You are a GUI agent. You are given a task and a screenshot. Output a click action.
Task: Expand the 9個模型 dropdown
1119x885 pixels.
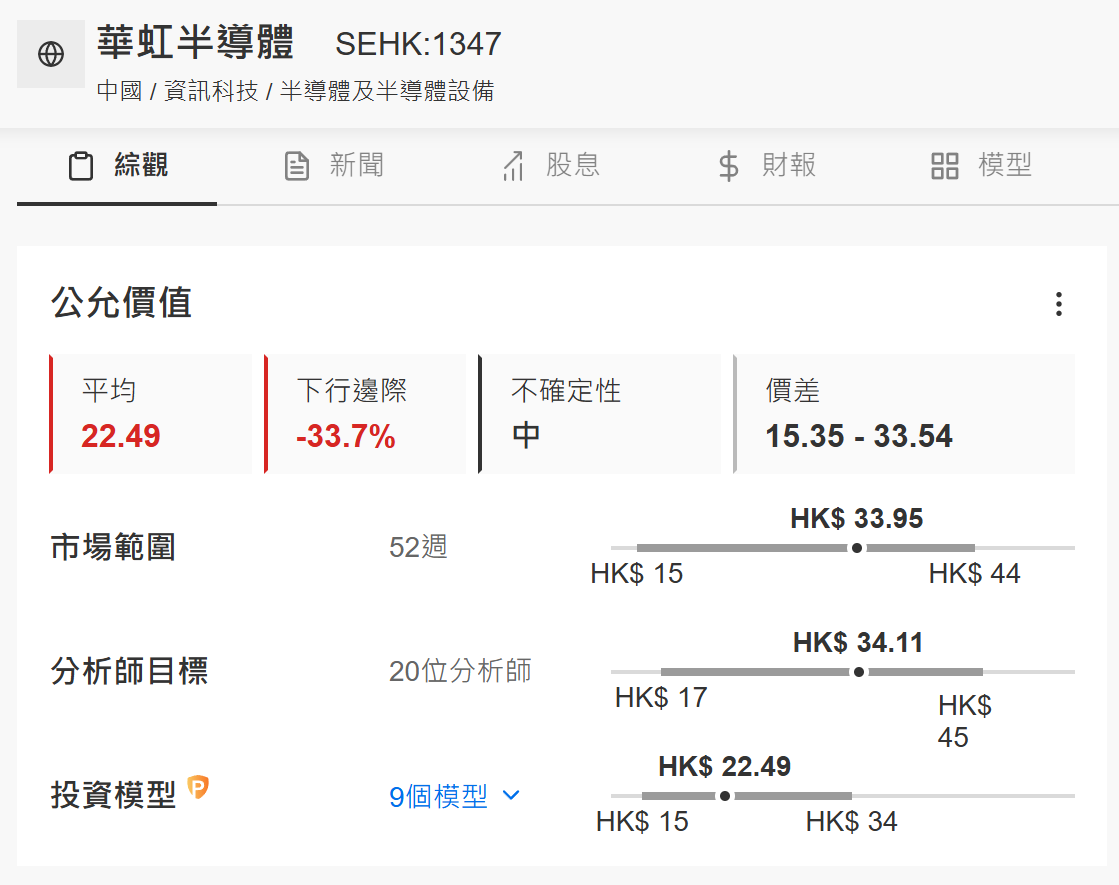pos(455,796)
